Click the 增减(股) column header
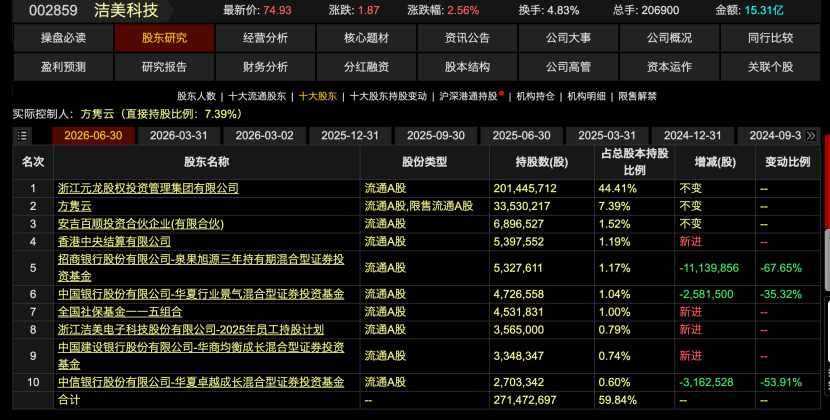This screenshot has height=420, width=830. pyautogui.click(x=715, y=162)
